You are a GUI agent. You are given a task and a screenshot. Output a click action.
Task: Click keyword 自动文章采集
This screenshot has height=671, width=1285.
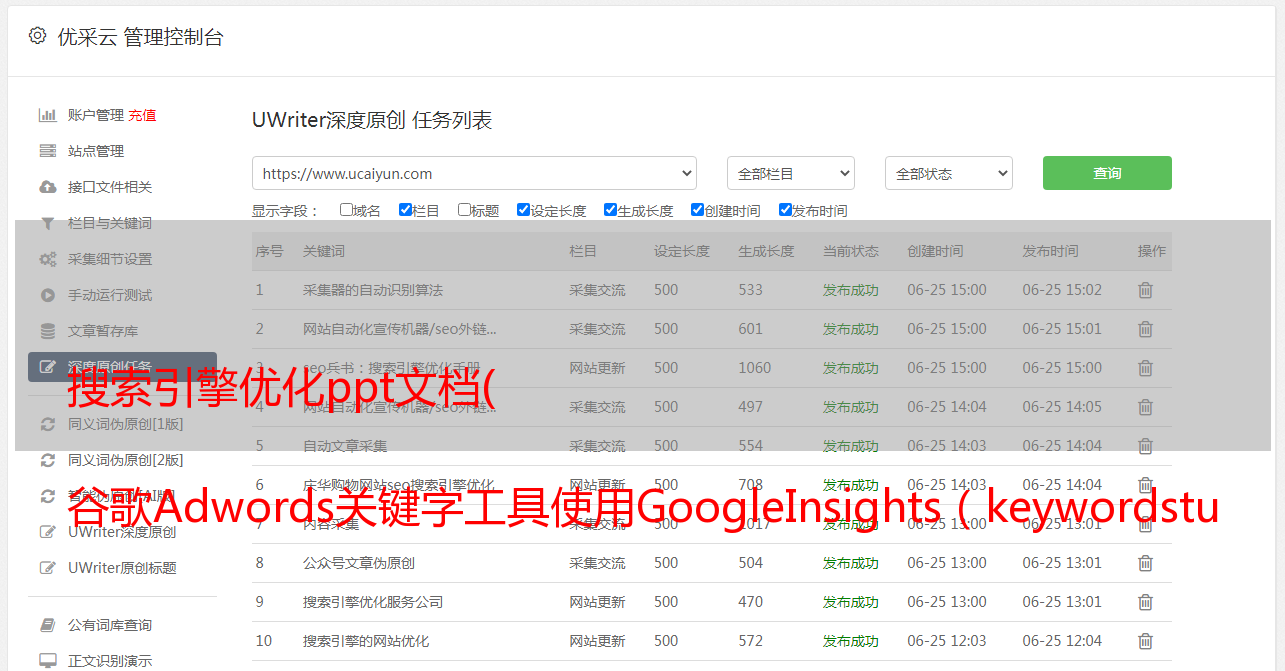pyautogui.click(x=345, y=446)
